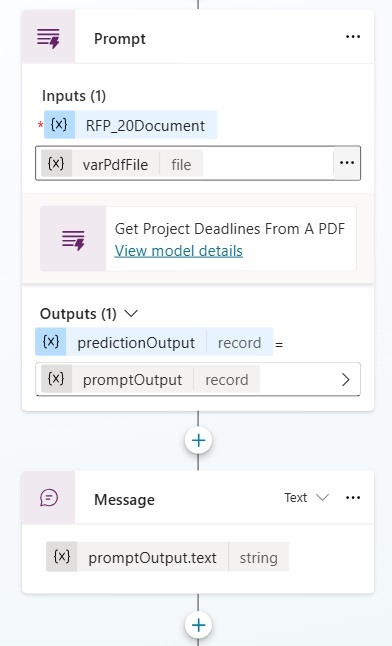392x646 pixels.
Task: Open the Message node more options menu
Action: 353,498
